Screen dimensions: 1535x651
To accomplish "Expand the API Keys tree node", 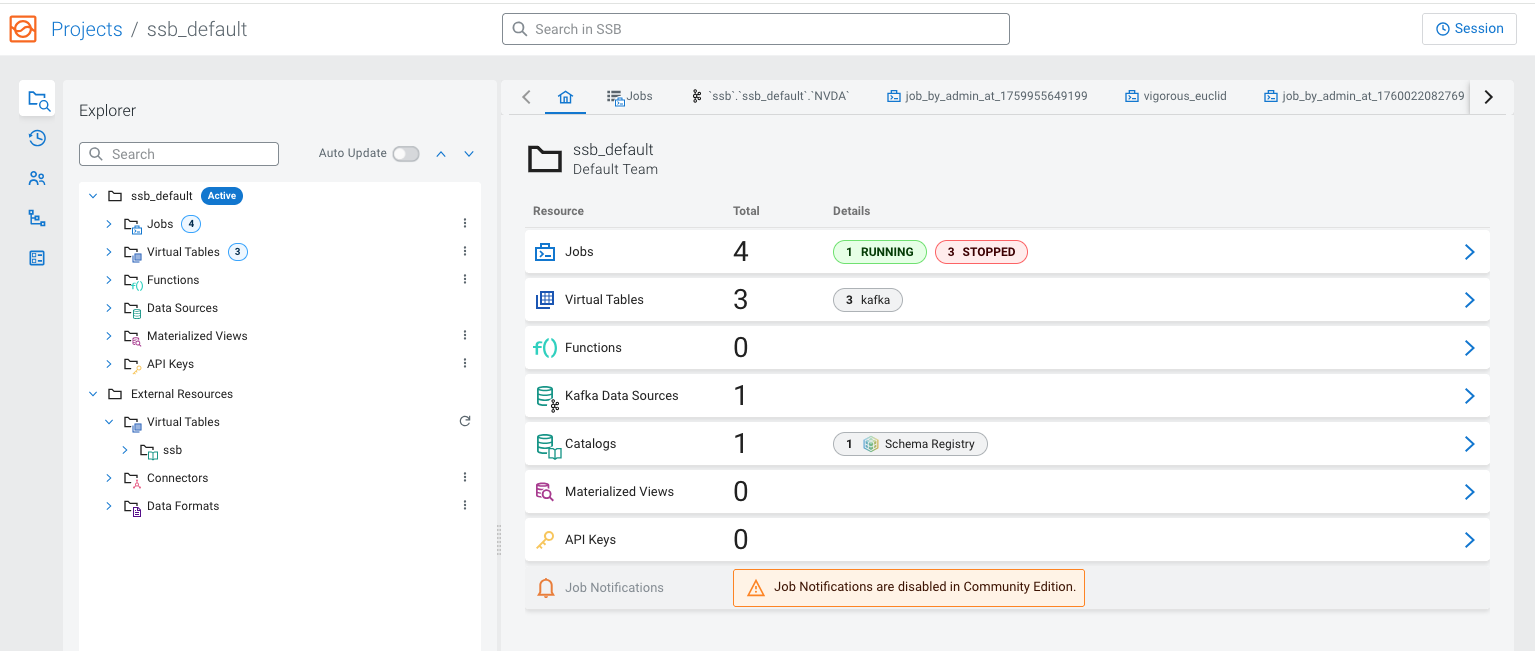I will click(109, 364).
